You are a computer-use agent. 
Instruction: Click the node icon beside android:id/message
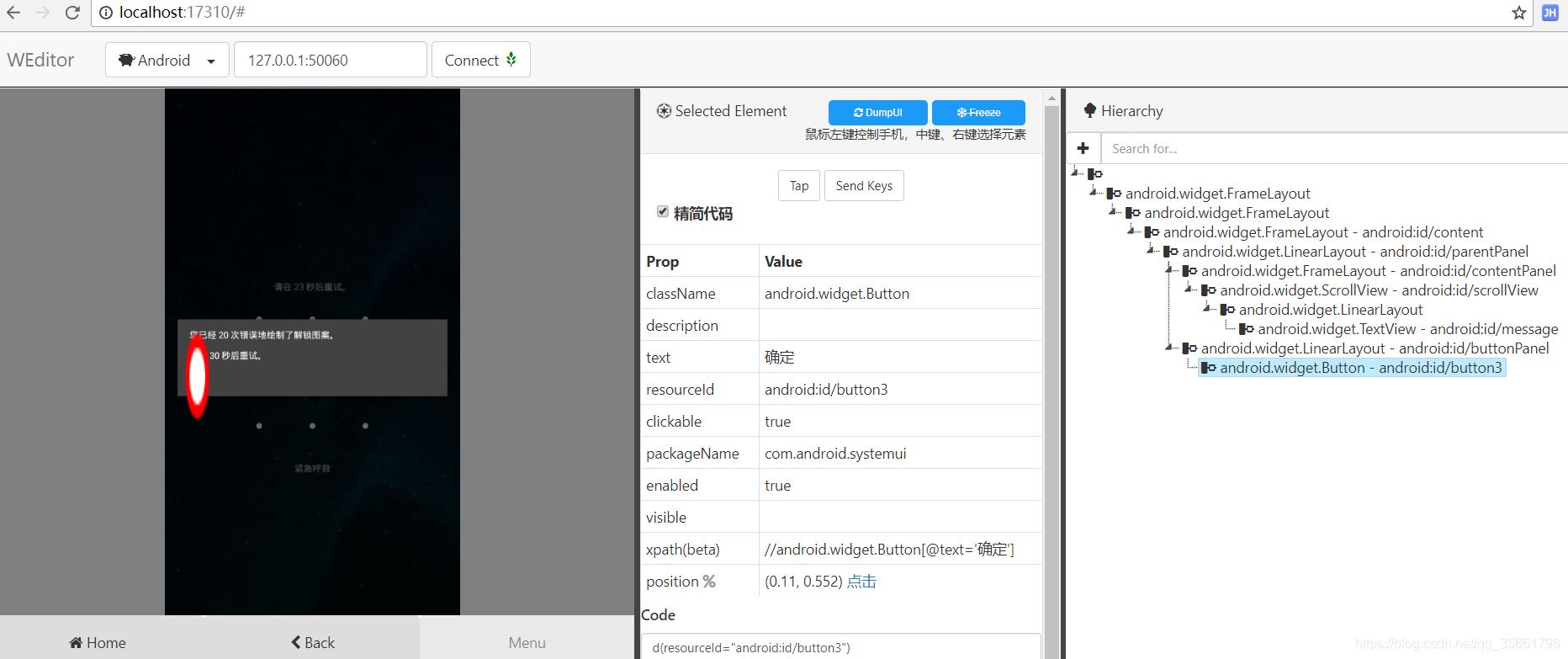(1247, 329)
